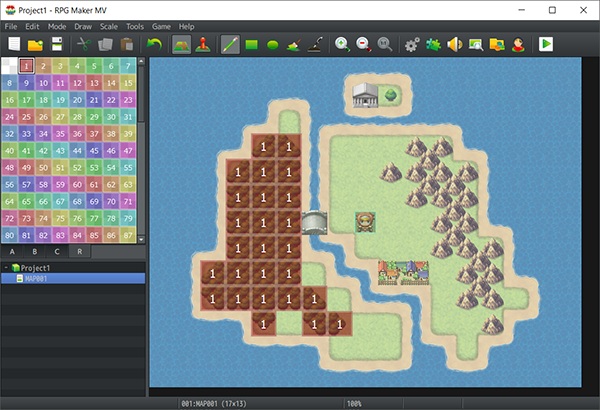Open the Event Searcher icon
Image resolution: width=600 pixels, height=410 pixels.
(x=476, y=44)
